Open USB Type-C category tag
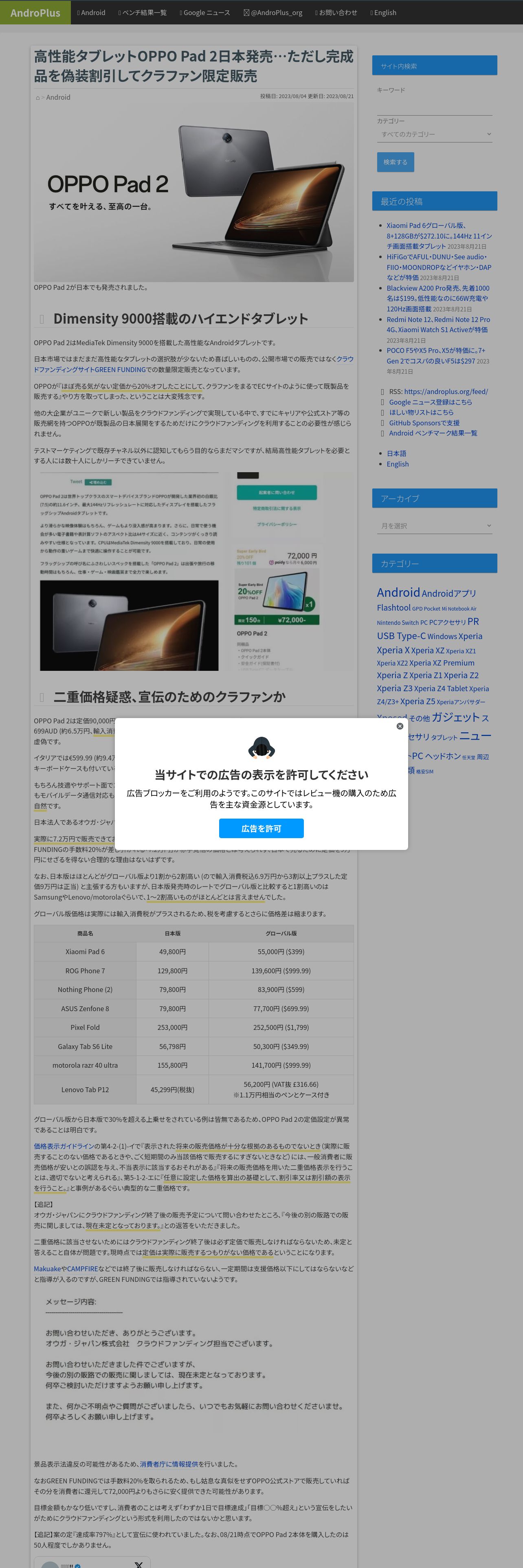Screen dimensions: 523x1568 401,636
